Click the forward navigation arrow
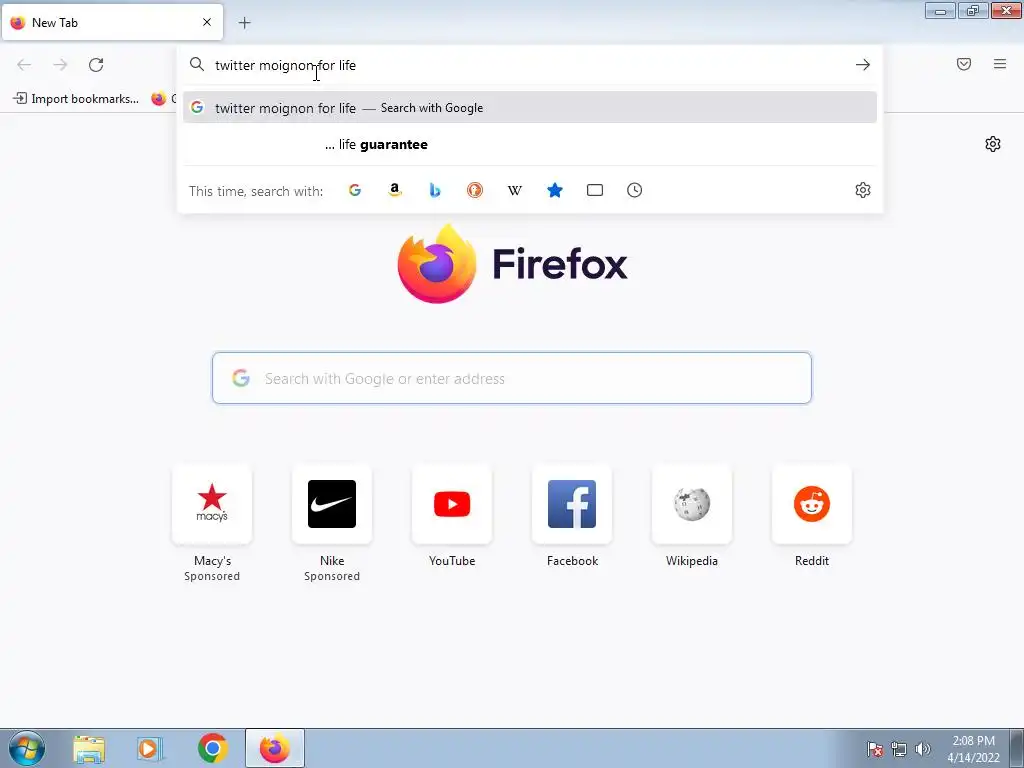 [x=60, y=65]
